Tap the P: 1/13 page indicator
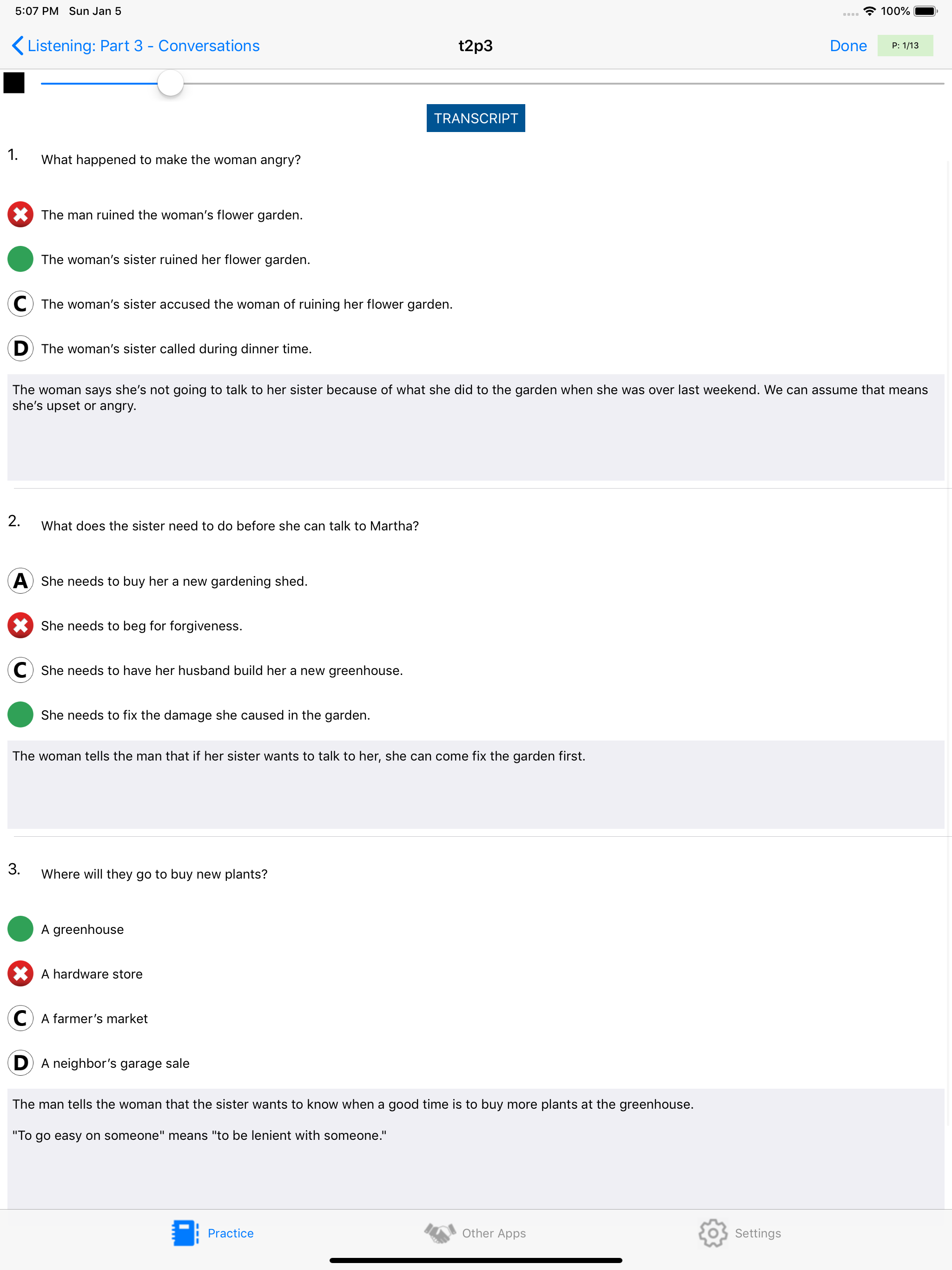Image resolution: width=952 pixels, height=1270 pixels. tap(904, 46)
